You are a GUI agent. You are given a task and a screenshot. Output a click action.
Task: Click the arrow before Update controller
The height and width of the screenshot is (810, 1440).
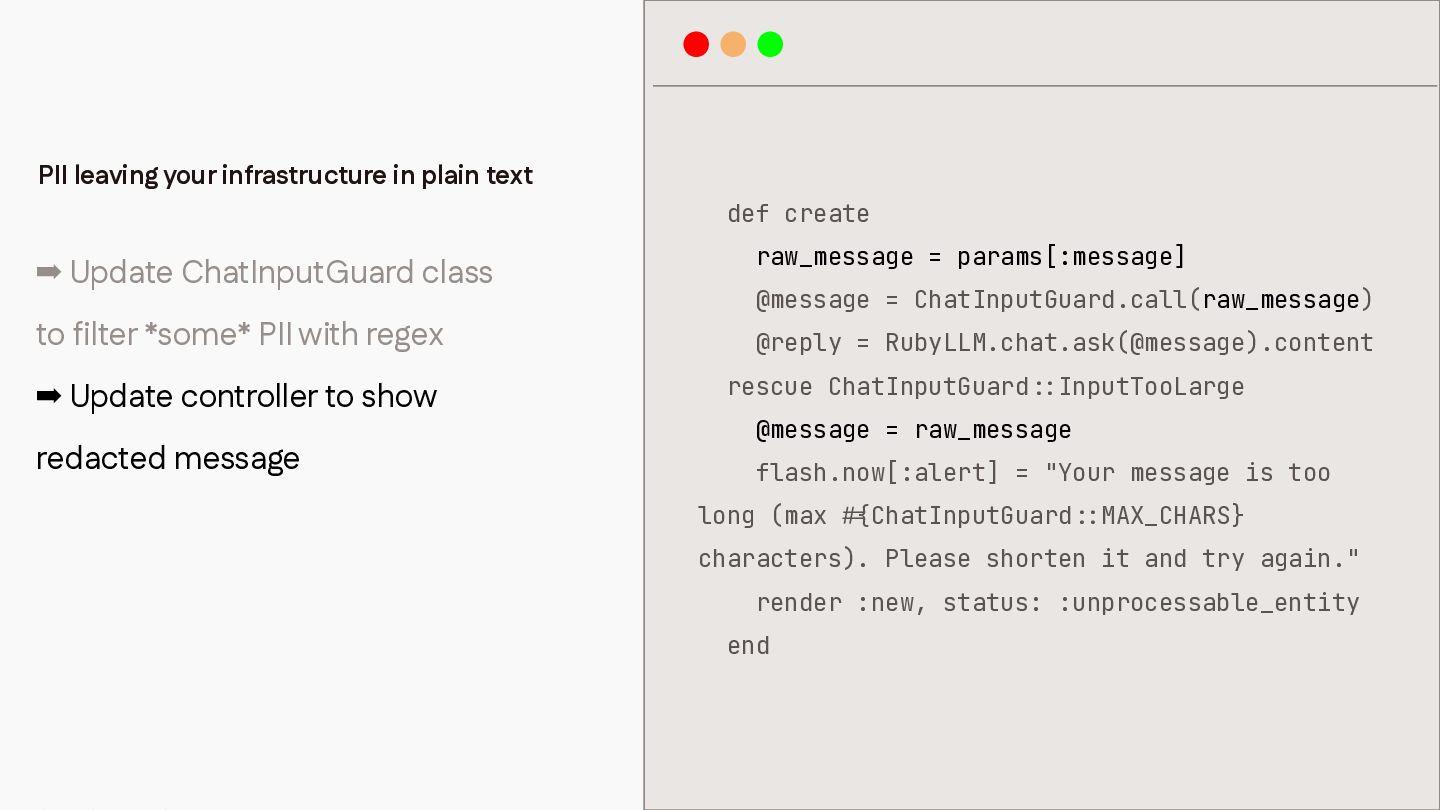pyautogui.click(x=49, y=396)
